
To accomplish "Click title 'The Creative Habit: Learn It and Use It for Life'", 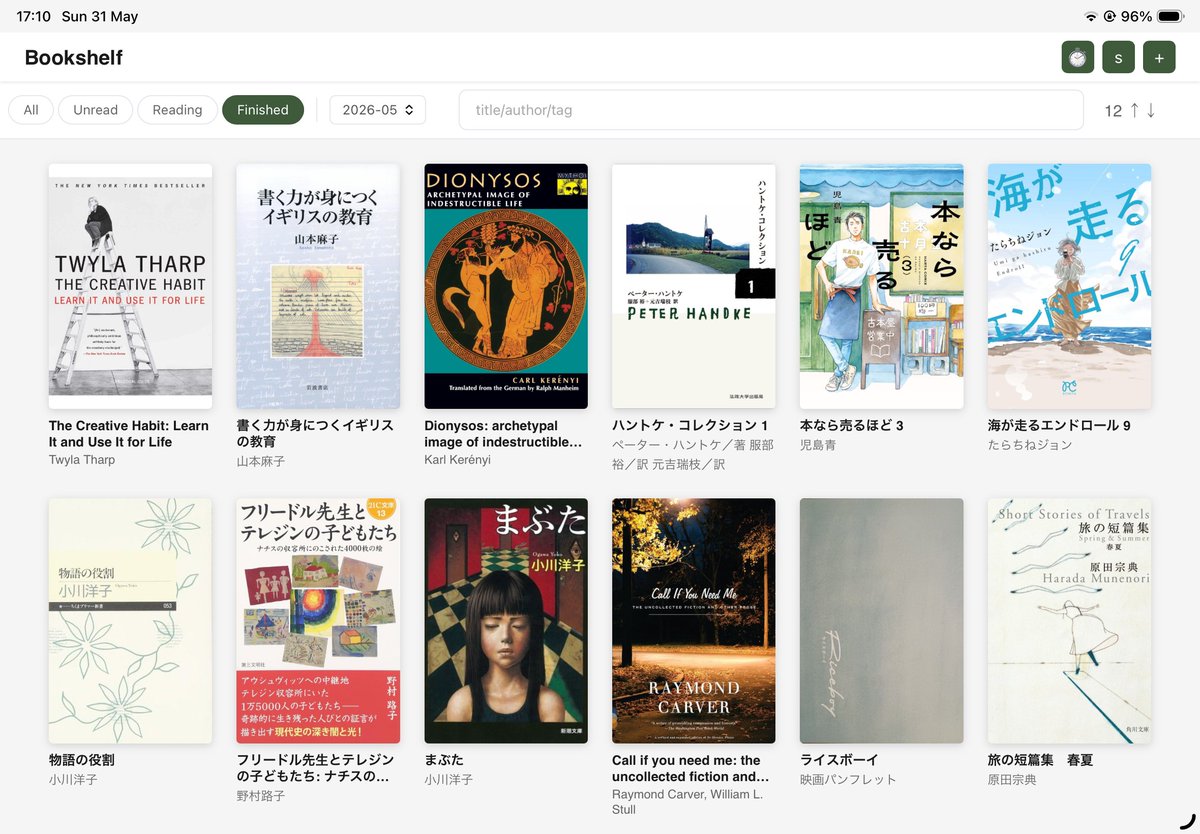I will pos(129,434).
